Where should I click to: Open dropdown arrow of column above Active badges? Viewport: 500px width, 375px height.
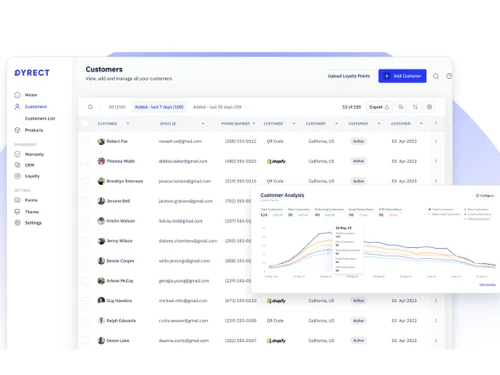(x=379, y=124)
